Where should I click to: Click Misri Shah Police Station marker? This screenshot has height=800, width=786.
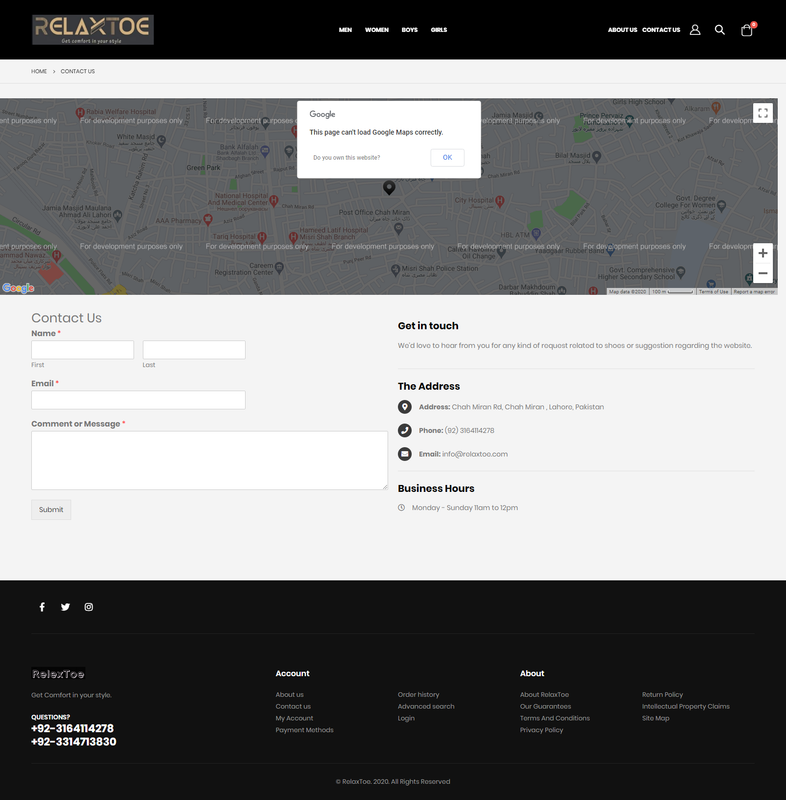pos(395,269)
